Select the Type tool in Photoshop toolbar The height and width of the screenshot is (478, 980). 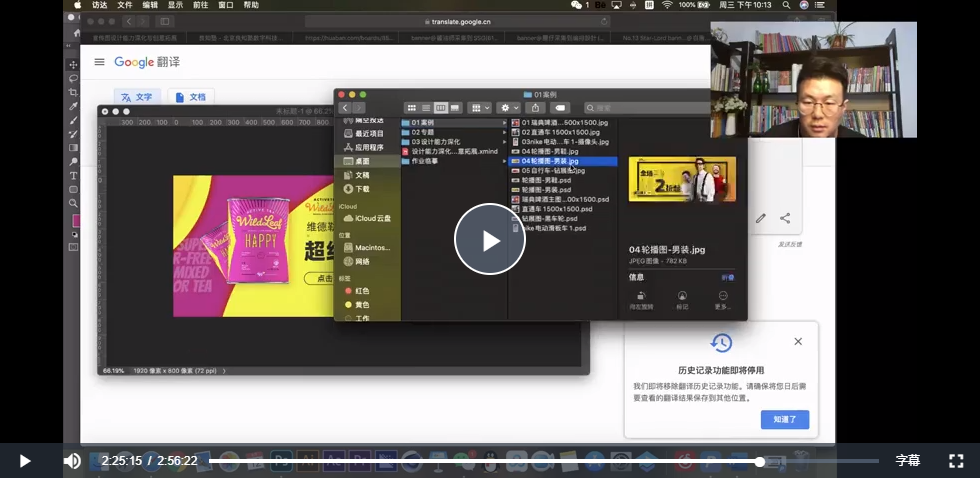(x=73, y=176)
